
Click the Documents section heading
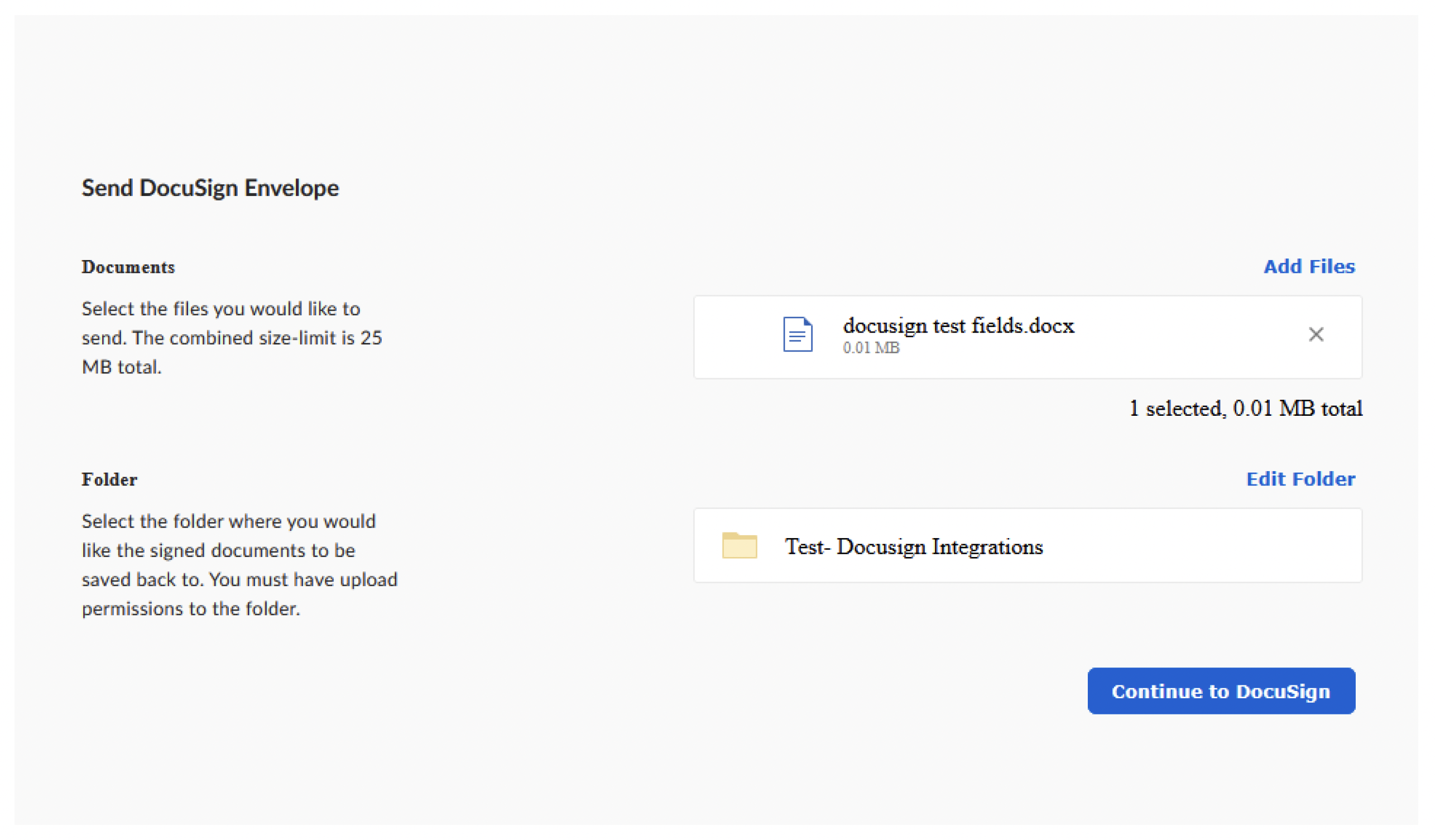click(128, 267)
